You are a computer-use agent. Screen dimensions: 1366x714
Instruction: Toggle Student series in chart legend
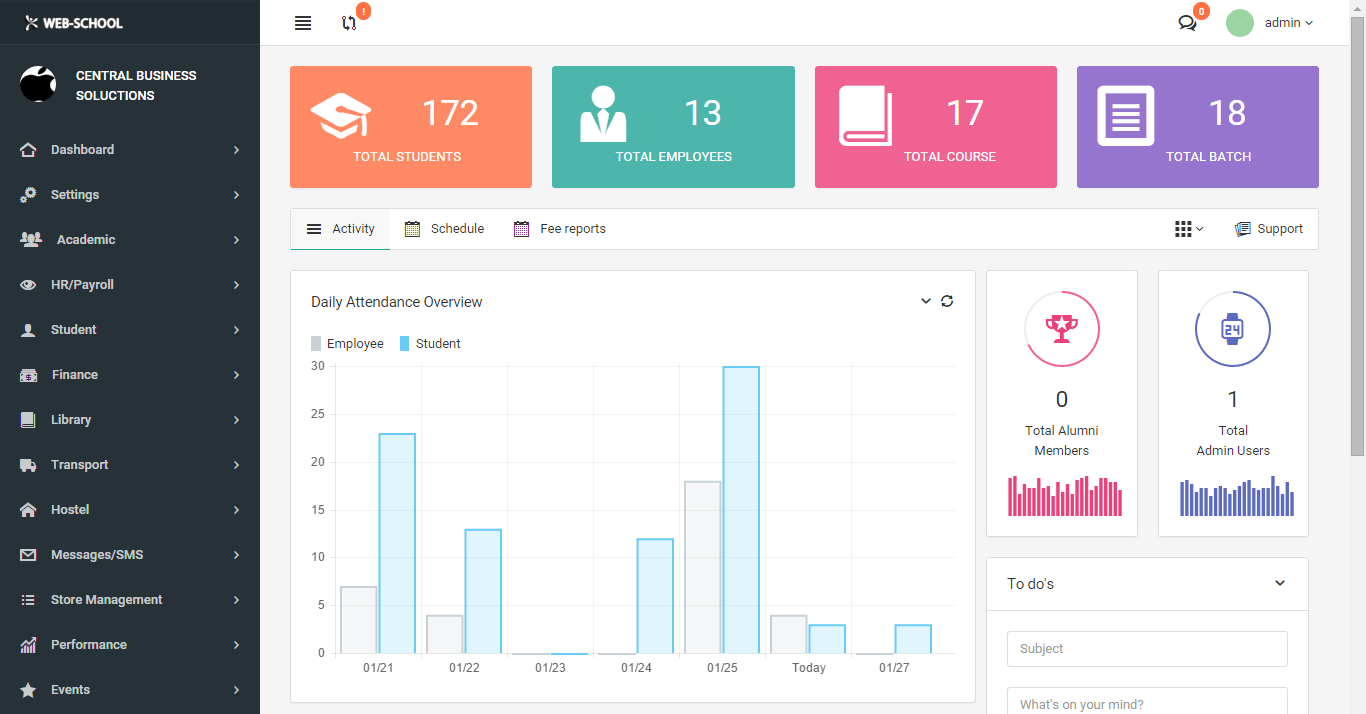point(430,344)
